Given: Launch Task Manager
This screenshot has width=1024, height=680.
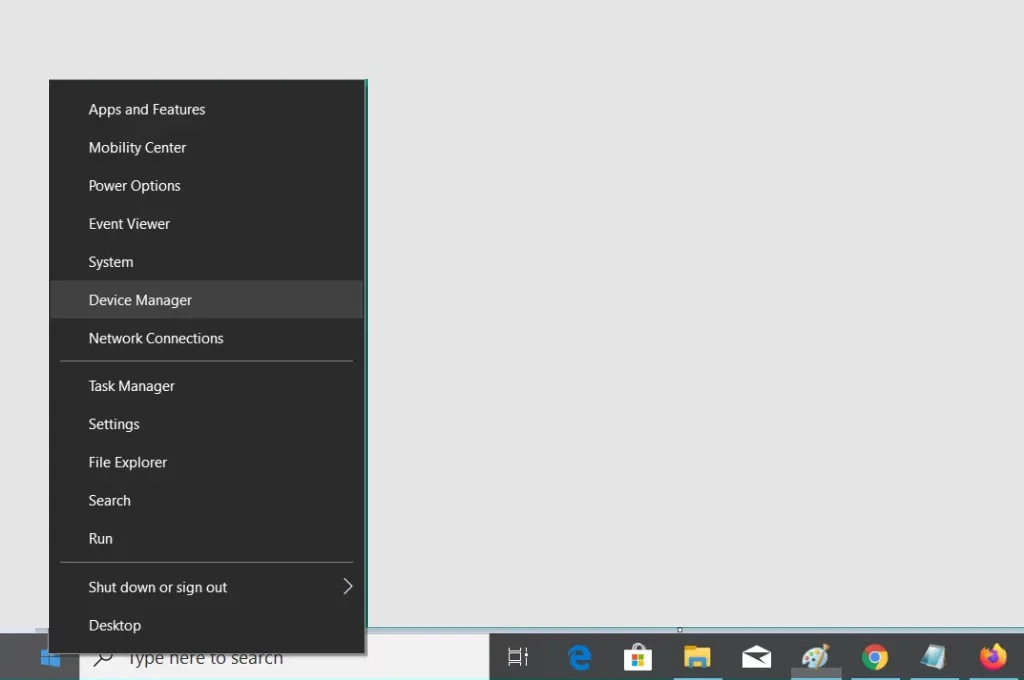Looking at the screenshot, I should pos(206,386).
